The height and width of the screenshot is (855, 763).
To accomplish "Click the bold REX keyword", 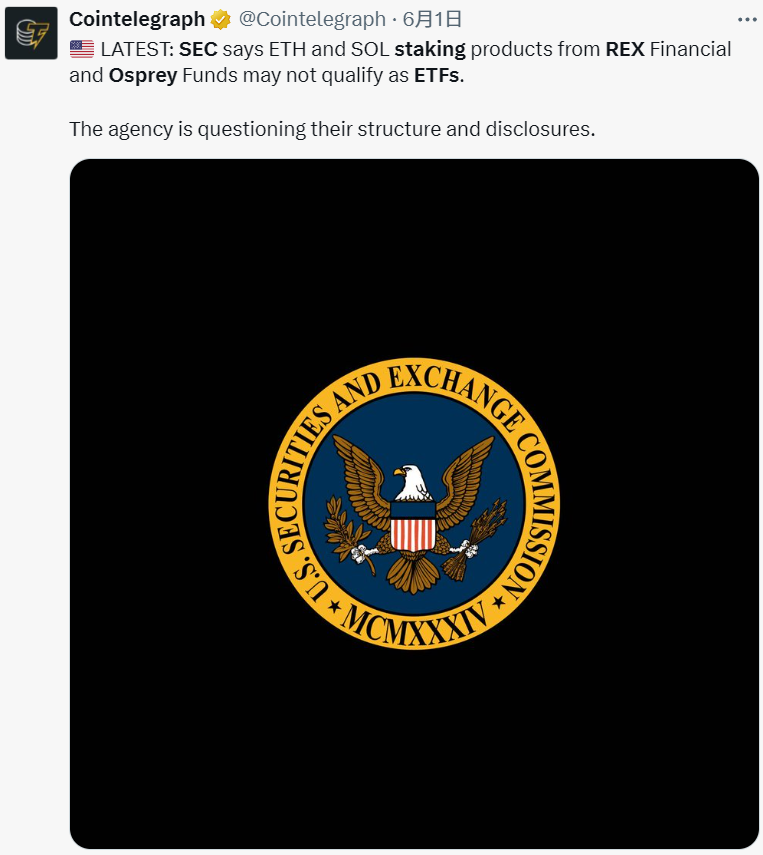I will [625, 49].
